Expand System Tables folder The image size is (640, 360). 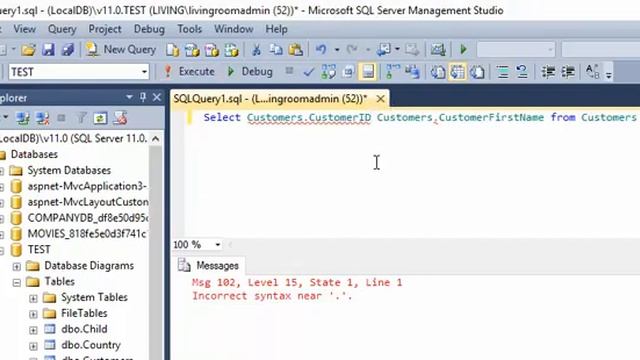[x=33, y=298]
